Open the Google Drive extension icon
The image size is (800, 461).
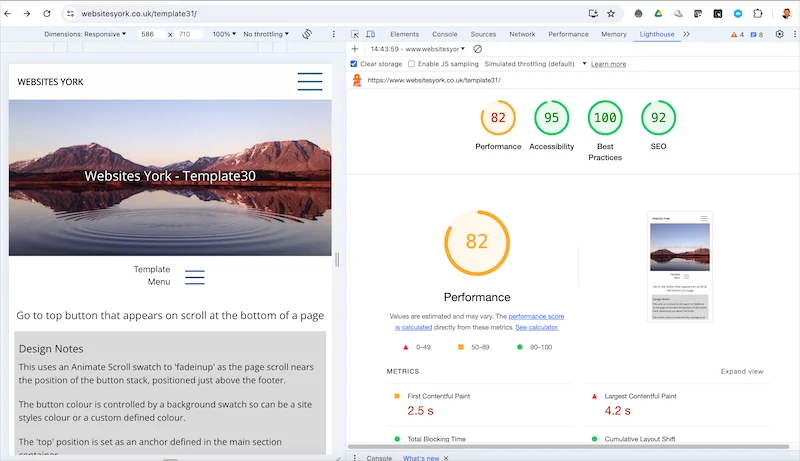pyautogui.click(x=658, y=14)
